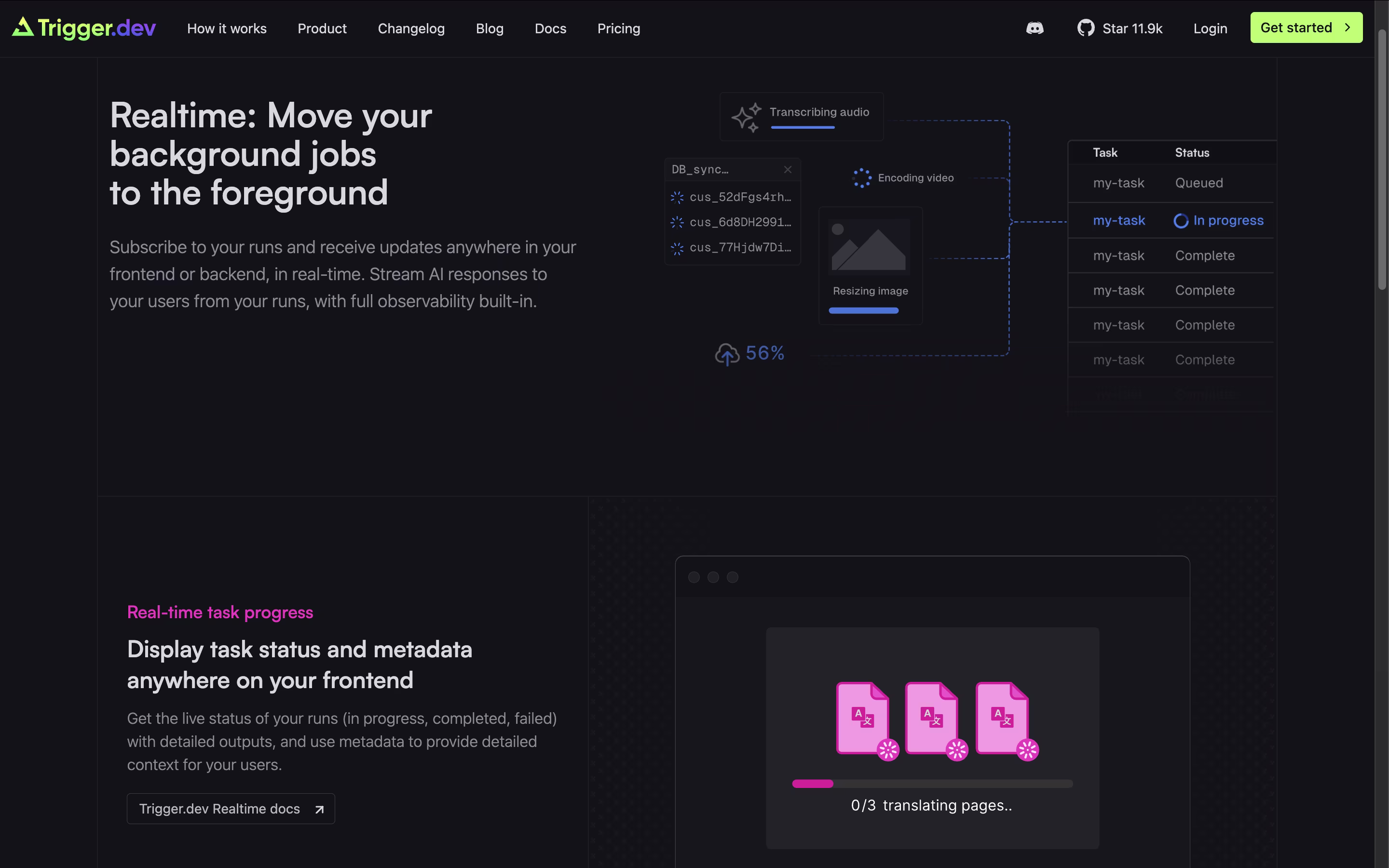Click cus_52dFgs4rh… row text

(740, 197)
